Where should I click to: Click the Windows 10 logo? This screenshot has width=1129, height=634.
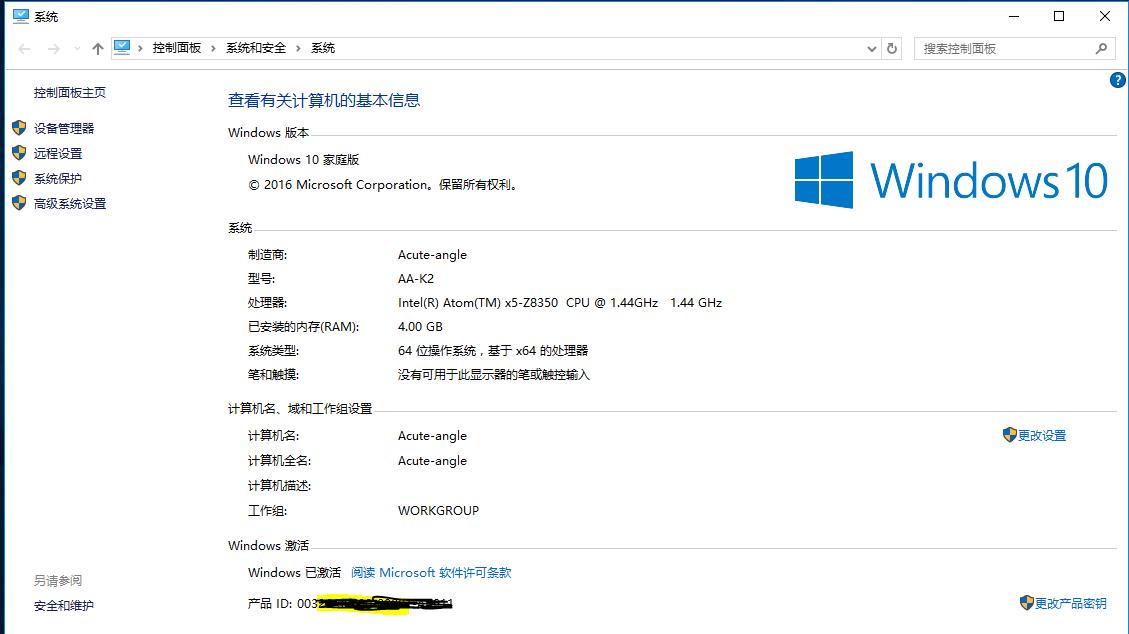950,180
